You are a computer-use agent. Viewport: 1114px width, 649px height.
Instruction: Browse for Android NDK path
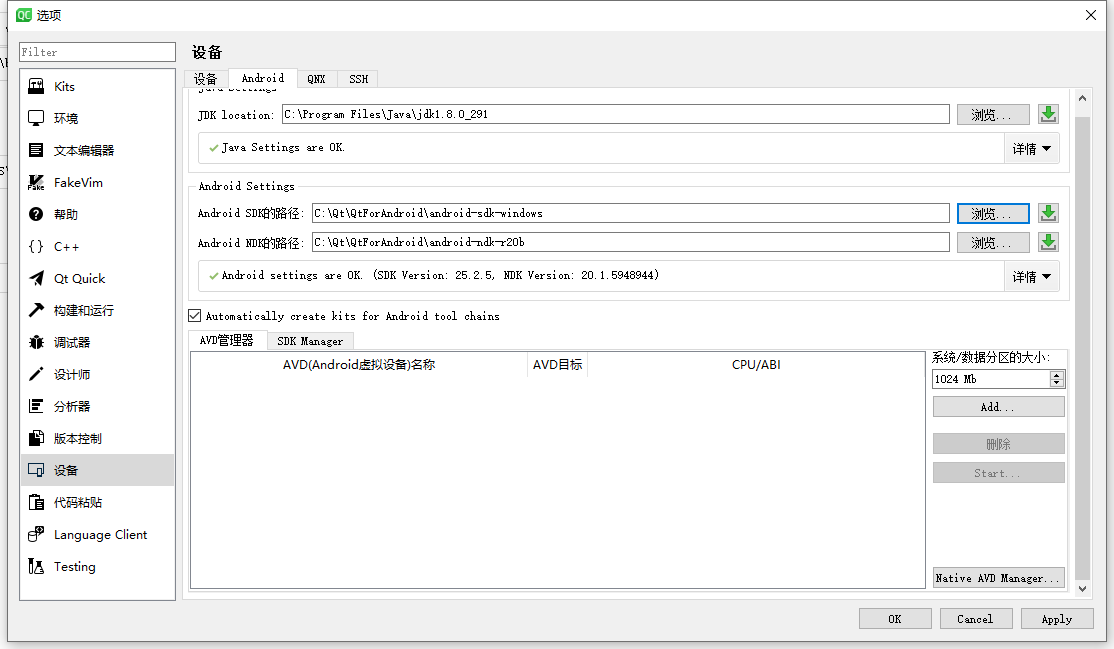(x=992, y=242)
